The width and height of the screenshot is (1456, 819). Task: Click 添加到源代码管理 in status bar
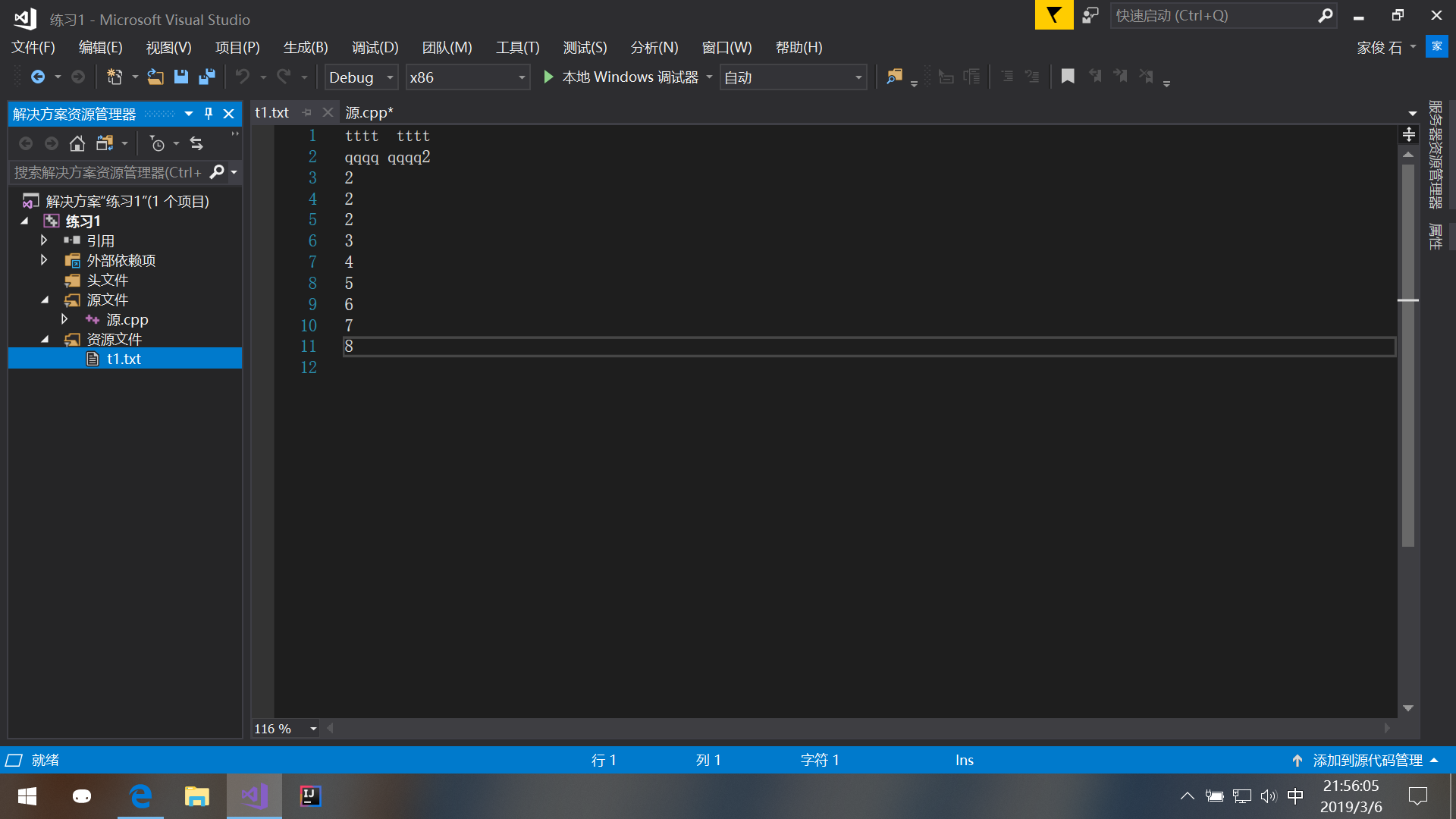click(x=1367, y=760)
